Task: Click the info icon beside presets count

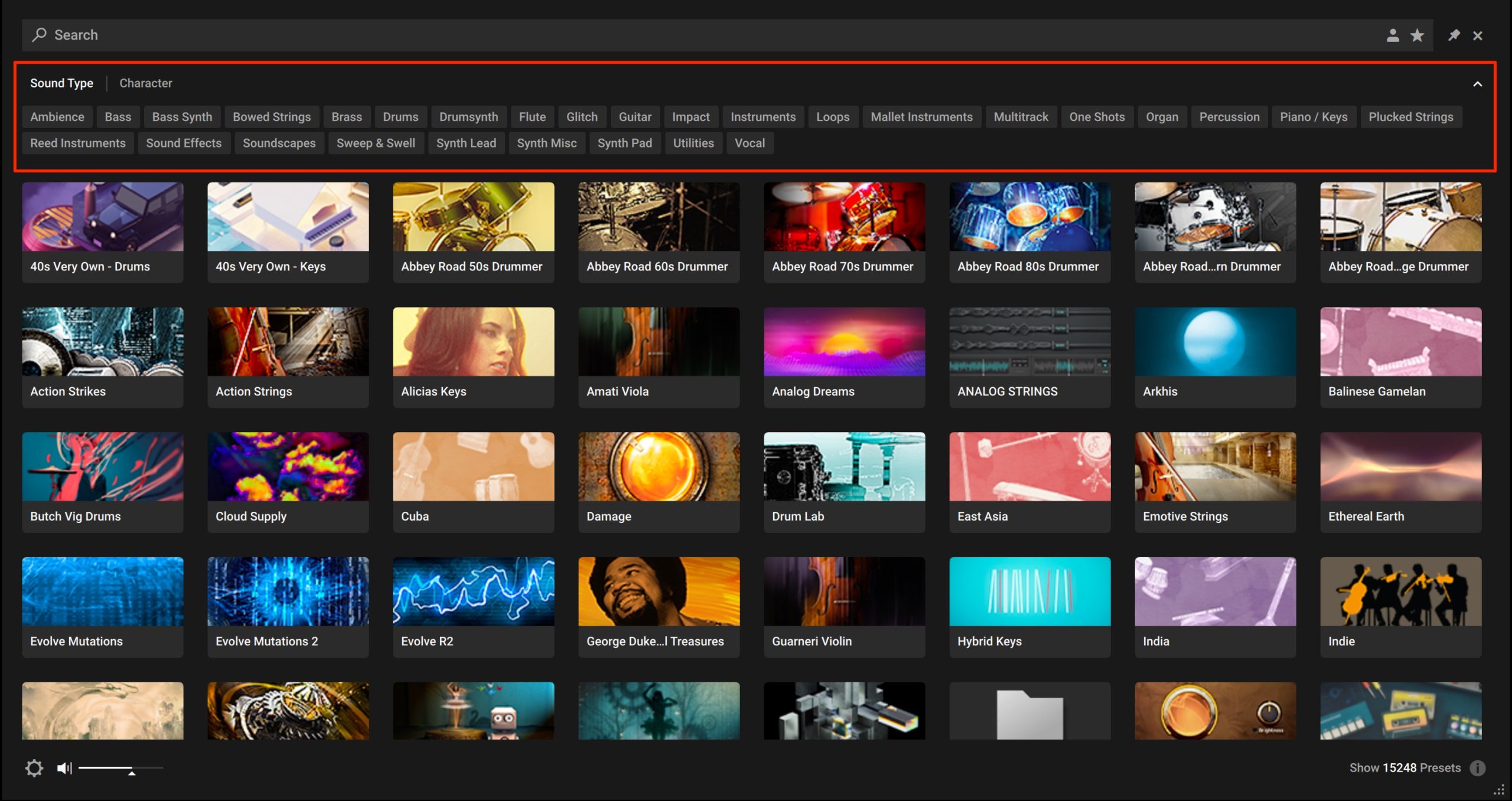Action: coord(1477,768)
